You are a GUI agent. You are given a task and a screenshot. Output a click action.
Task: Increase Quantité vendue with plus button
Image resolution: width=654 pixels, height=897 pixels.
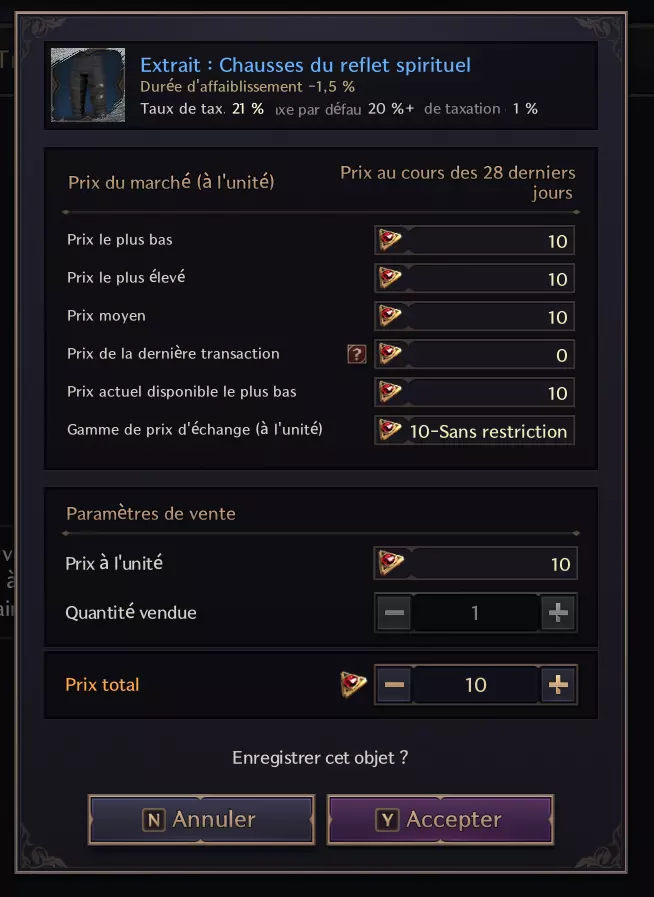tap(558, 612)
